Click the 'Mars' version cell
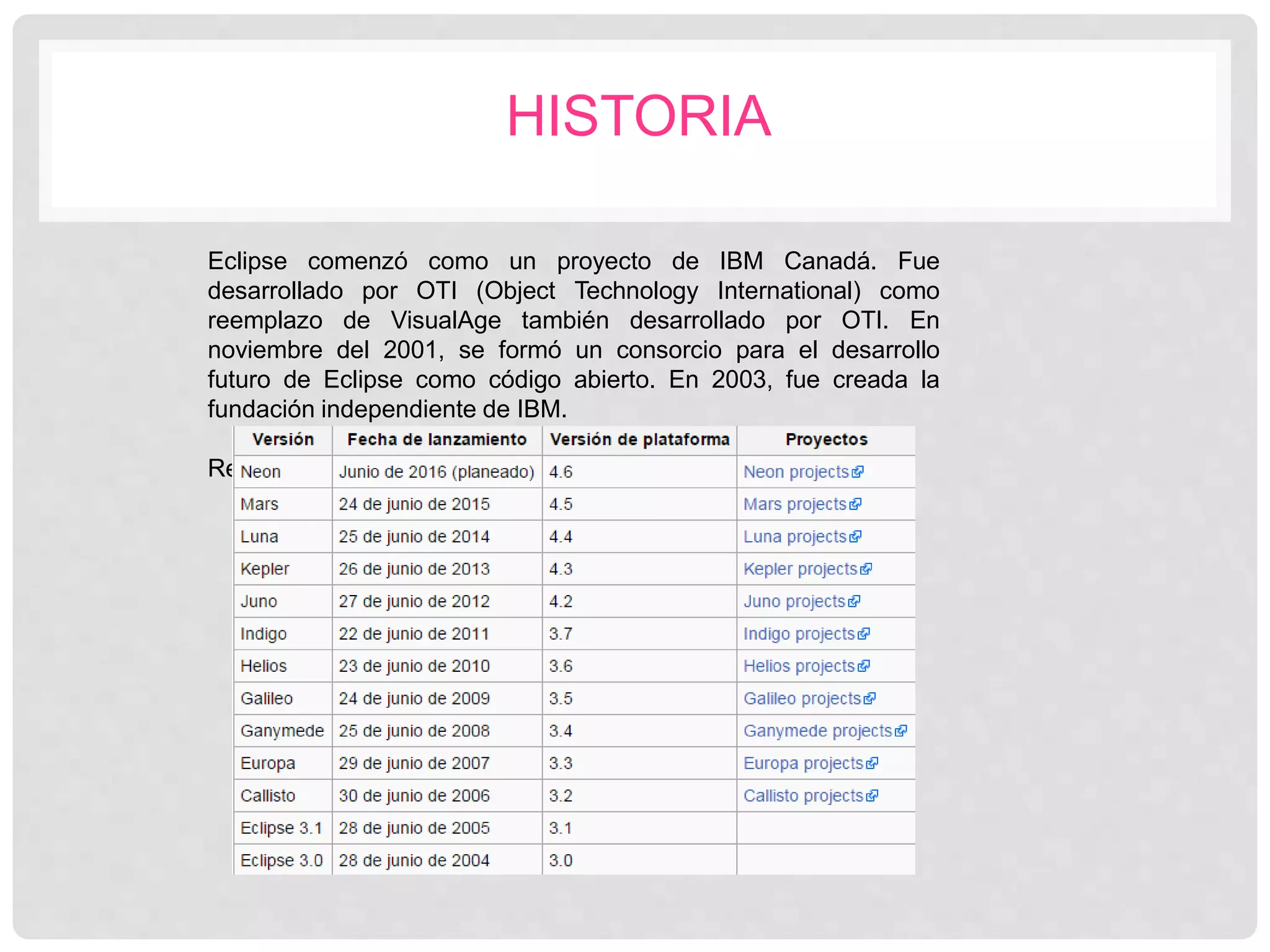 pyautogui.click(x=283, y=505)
